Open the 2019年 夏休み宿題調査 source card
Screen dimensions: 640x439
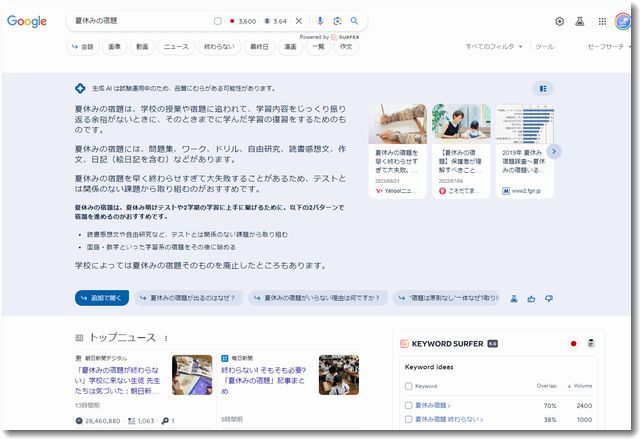point(524,151)
